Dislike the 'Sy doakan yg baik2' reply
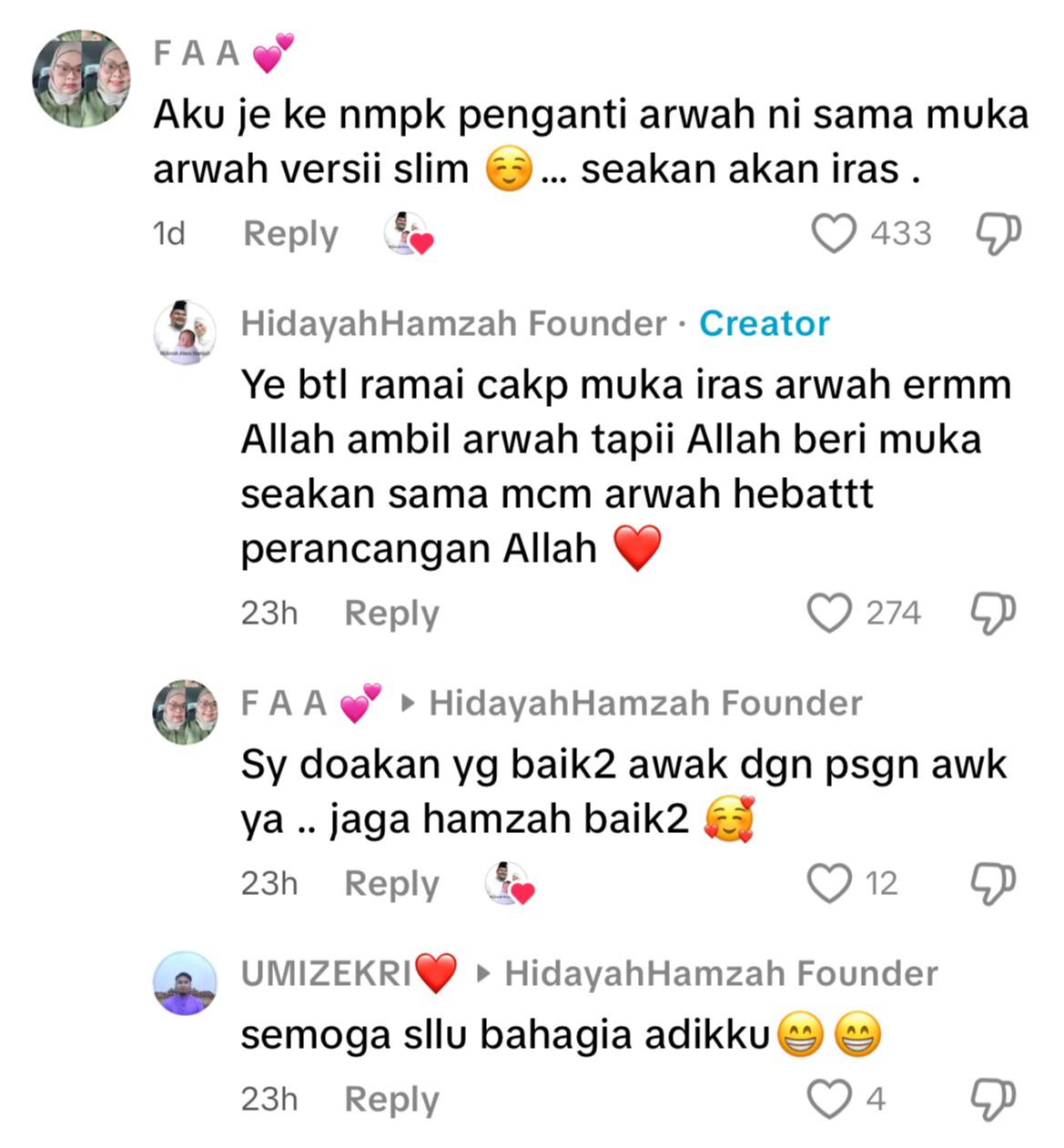This screenshot has height=1148, width=1064. [993, 883]
